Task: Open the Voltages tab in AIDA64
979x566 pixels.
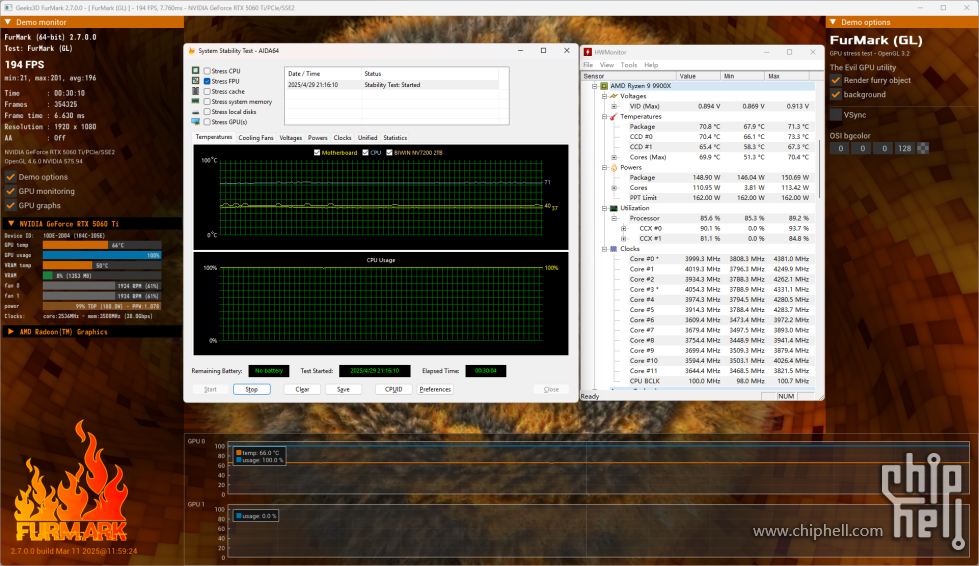Action: click(x=290, y=138)
